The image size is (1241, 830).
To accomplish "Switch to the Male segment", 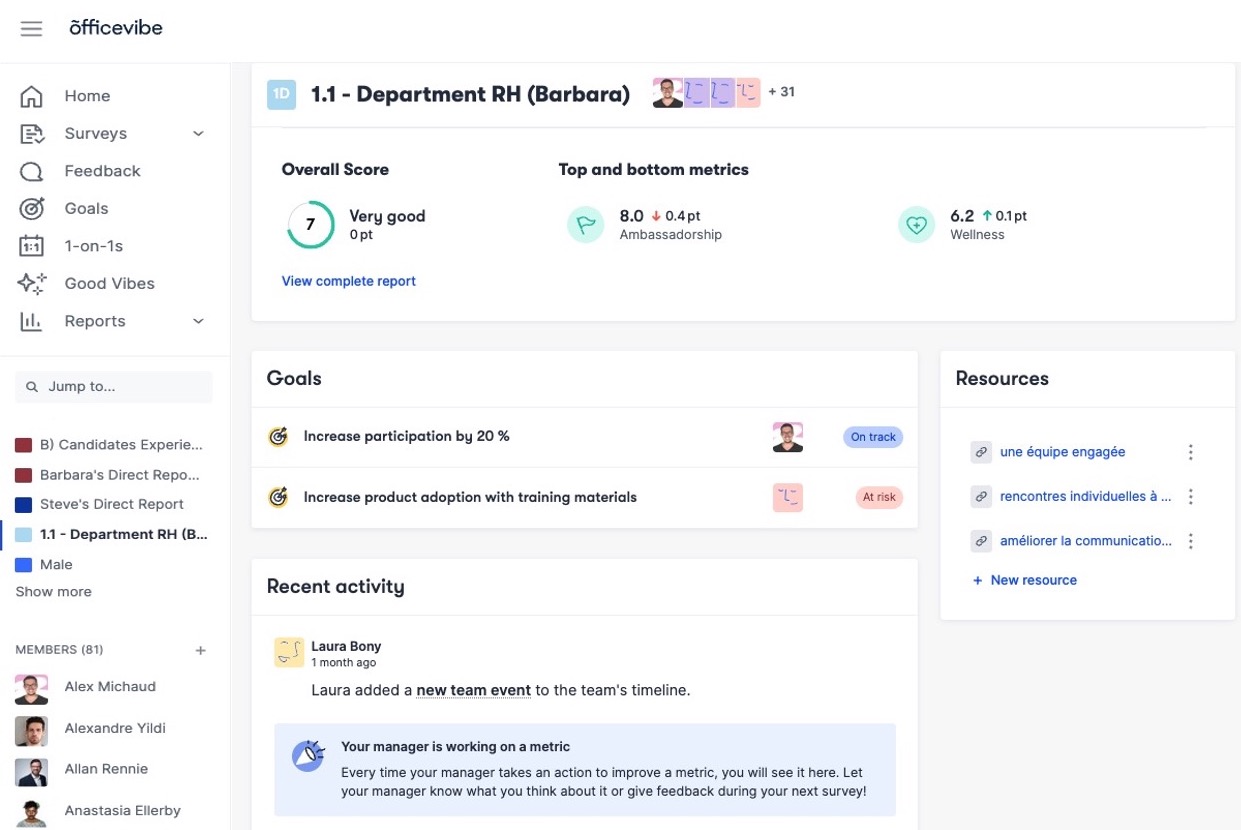I will pyautogui.click(x=56, y=564).
